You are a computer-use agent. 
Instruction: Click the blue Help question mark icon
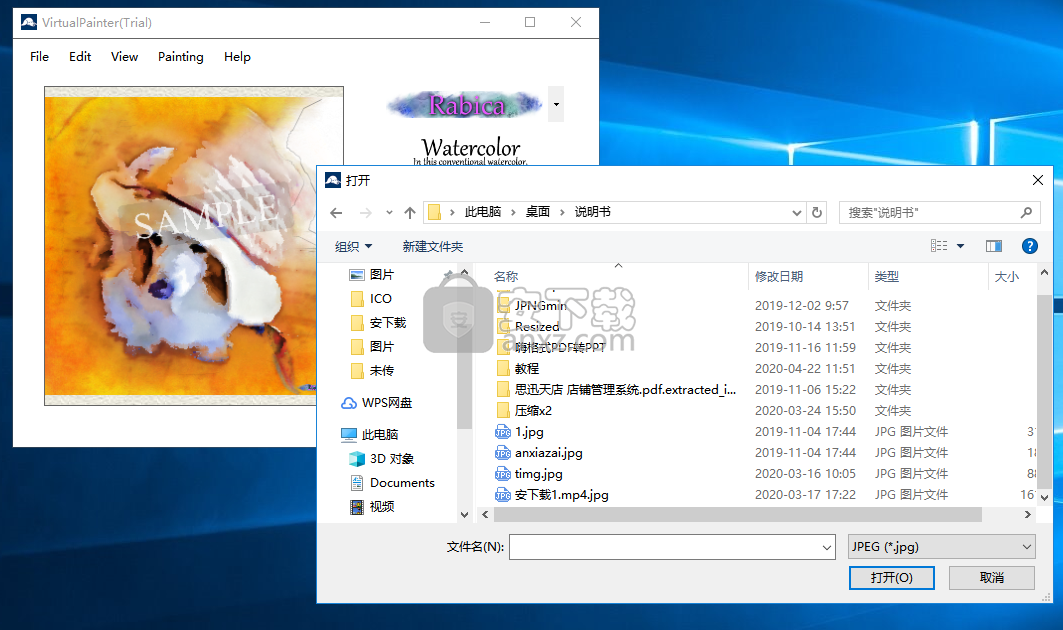point(1029,245)
